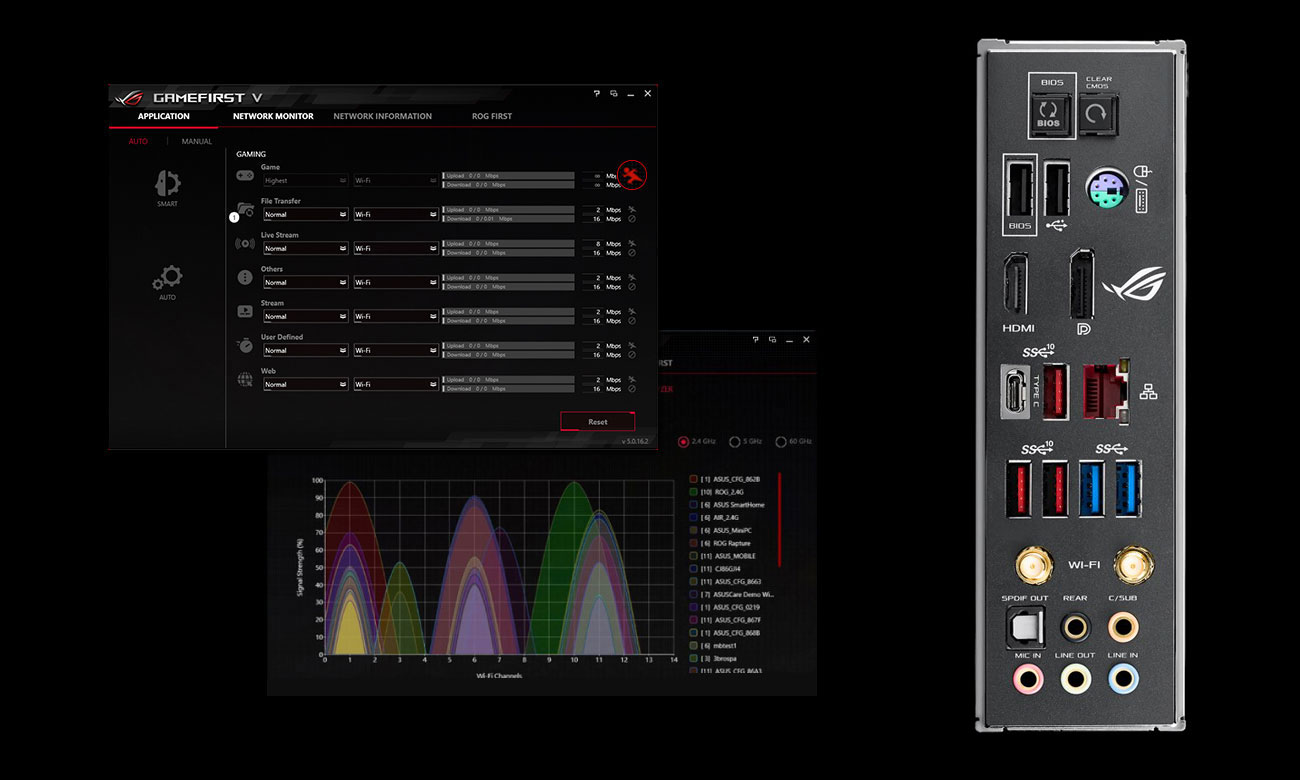Open File Transfer priority Normal dropdown
Screen dimensions: 1300x780
click(305, 214)
